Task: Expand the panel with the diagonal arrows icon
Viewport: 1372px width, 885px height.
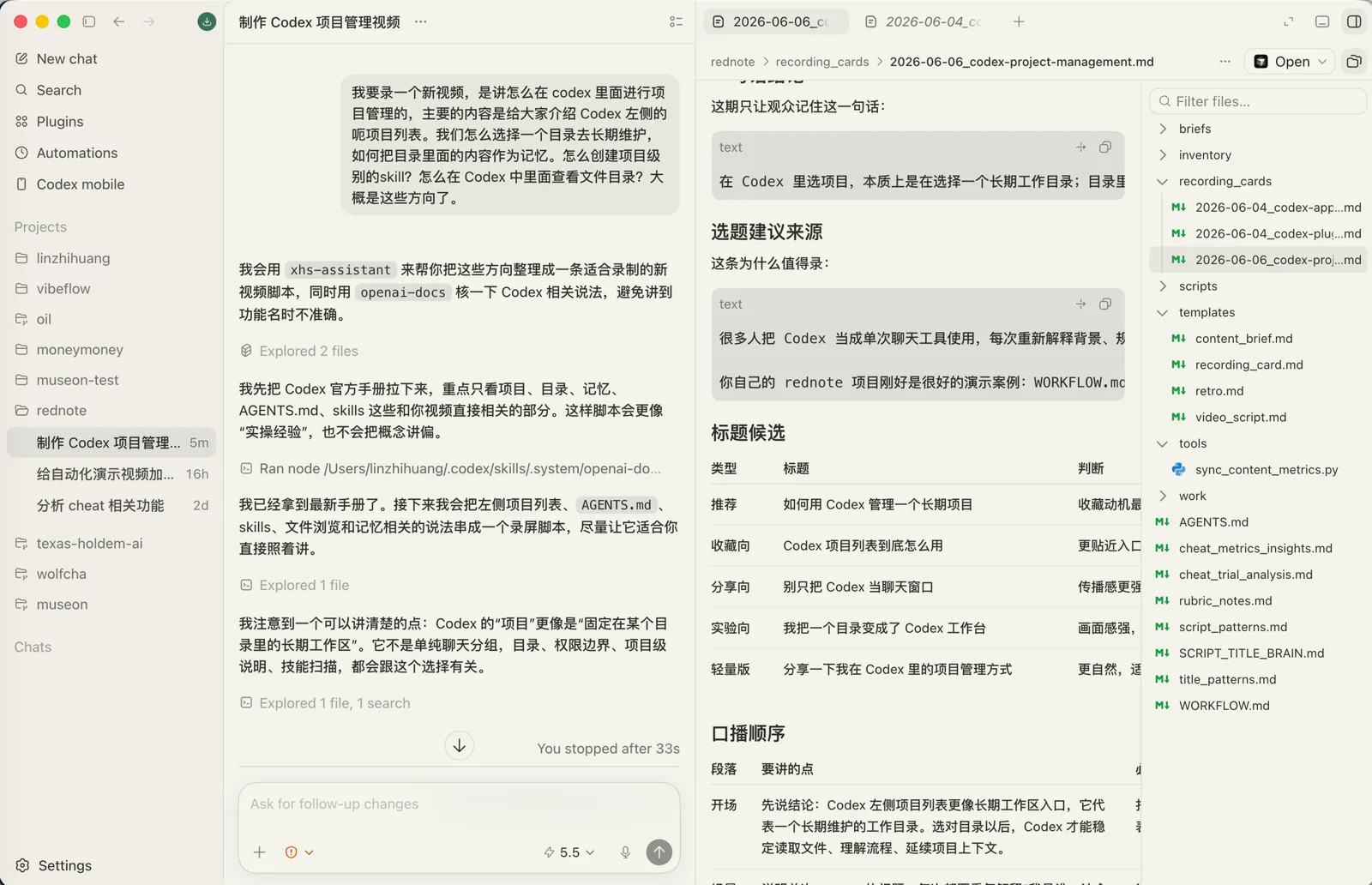Action: coord(1288,21)
